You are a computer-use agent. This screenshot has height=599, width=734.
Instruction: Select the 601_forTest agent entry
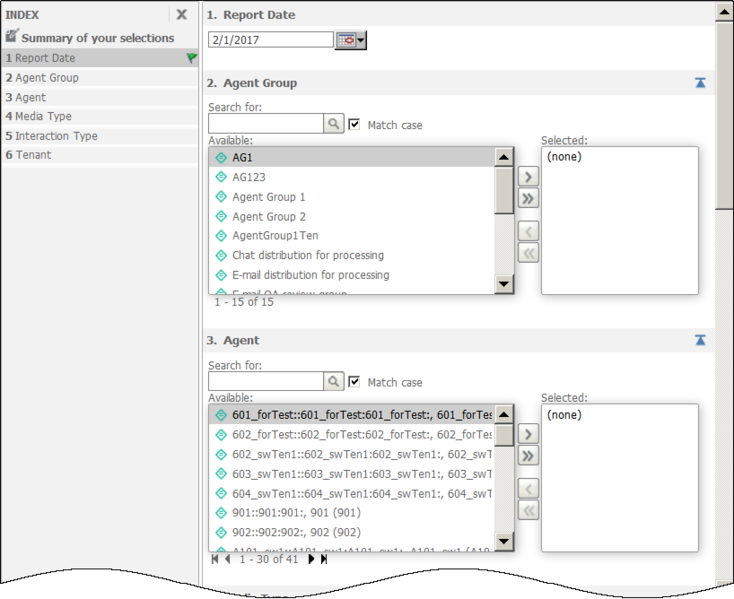point(352,415)
